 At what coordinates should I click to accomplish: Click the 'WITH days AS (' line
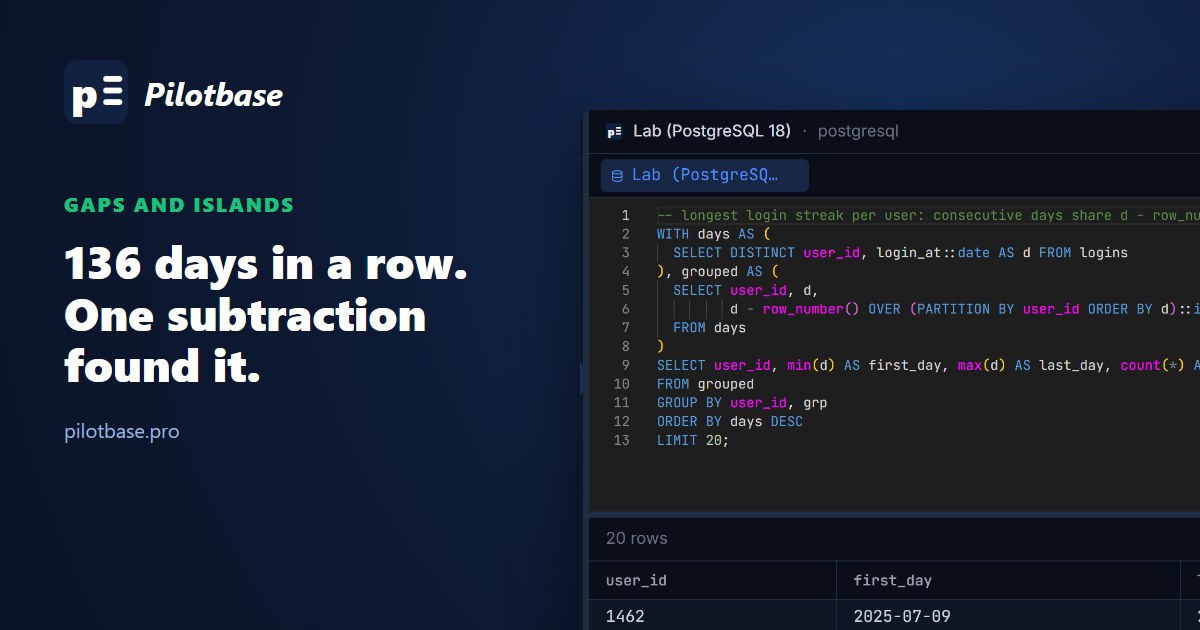coord(713,234)
